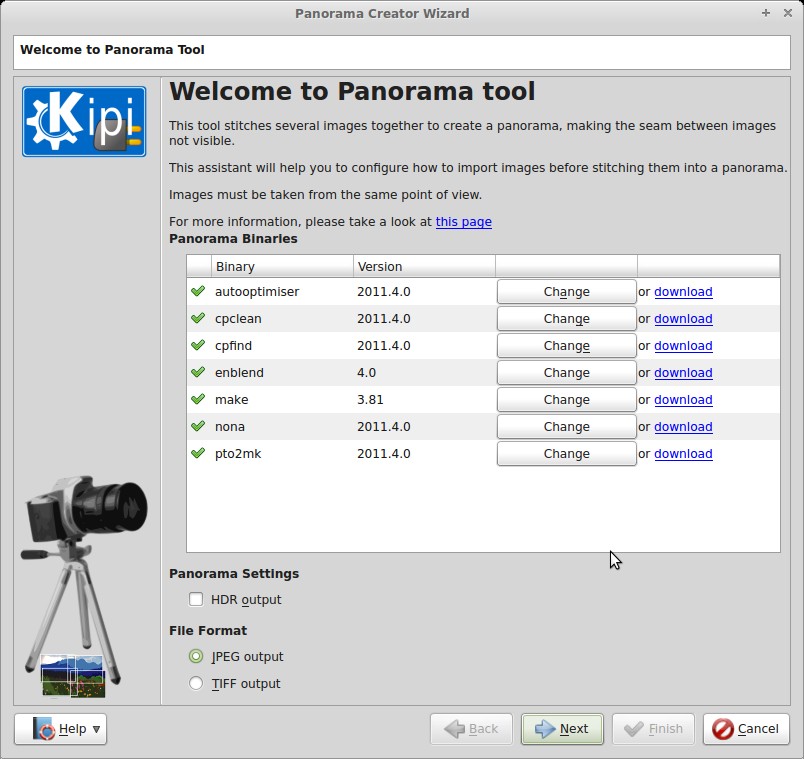
Task: Change the autooptimiser binary path
Action: (567, 291)
